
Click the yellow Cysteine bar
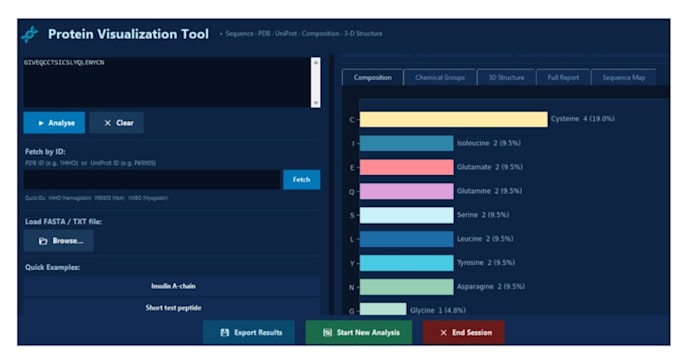pos(454,120)
